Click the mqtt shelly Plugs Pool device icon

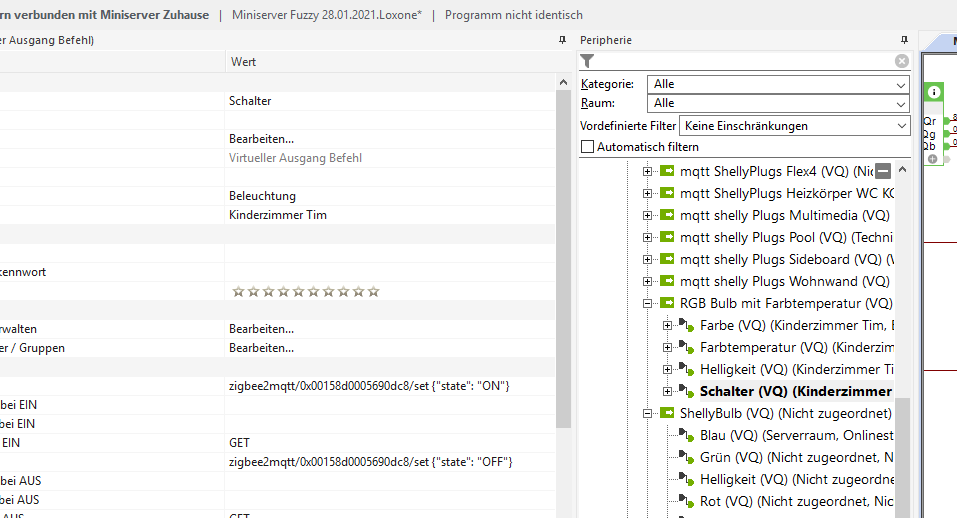point(667,237)
